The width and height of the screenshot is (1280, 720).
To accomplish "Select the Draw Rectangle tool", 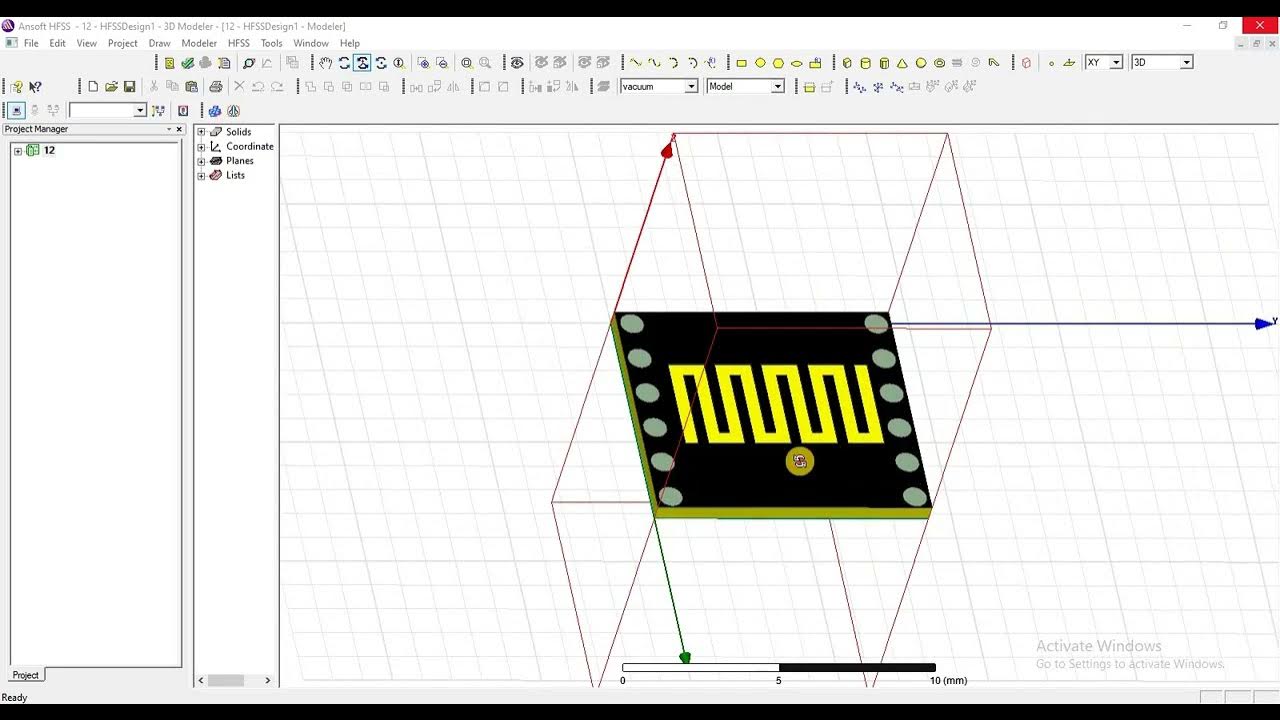I will (741, 63).
